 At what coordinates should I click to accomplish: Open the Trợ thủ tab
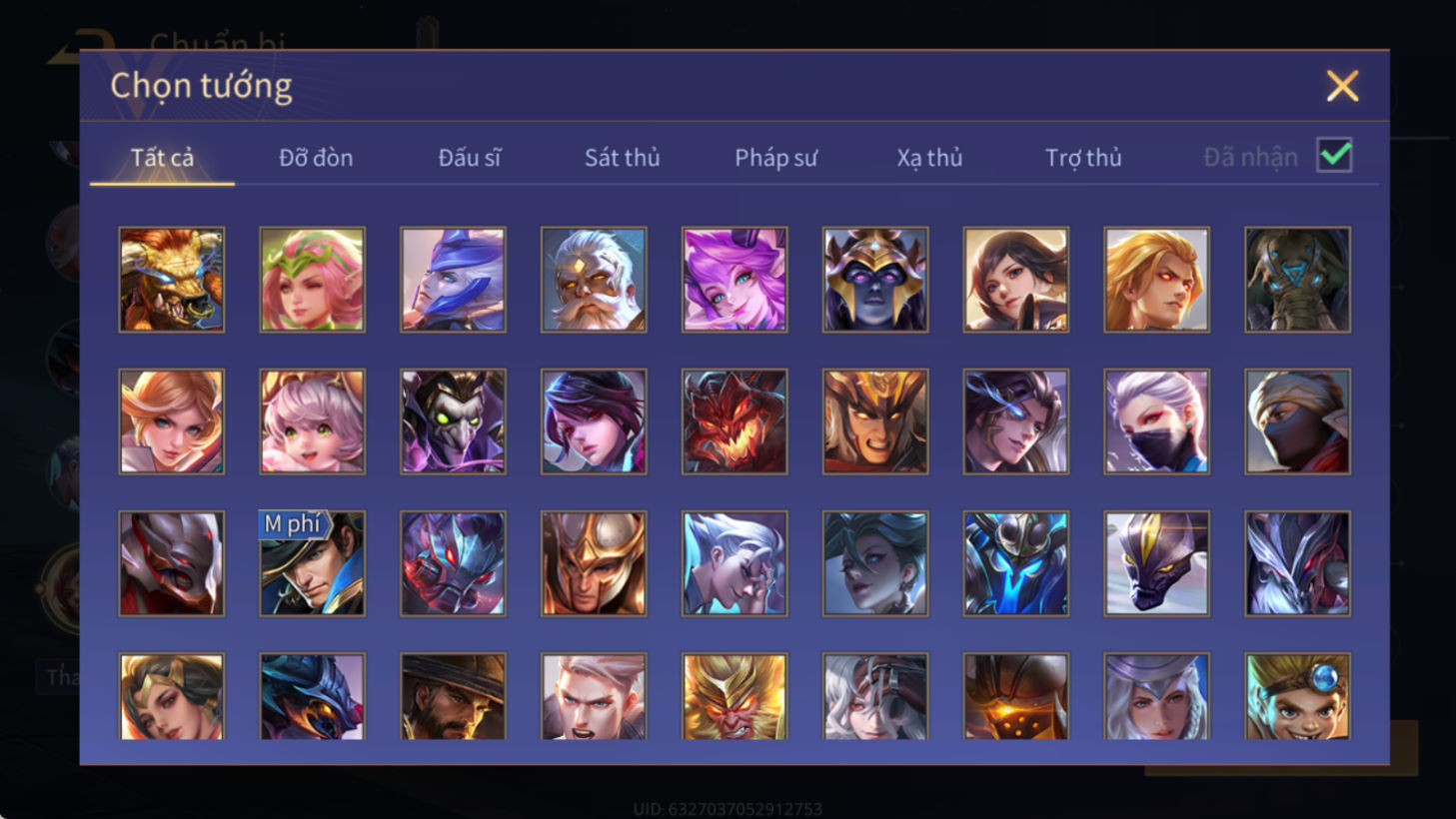(x=1083, y=158)
